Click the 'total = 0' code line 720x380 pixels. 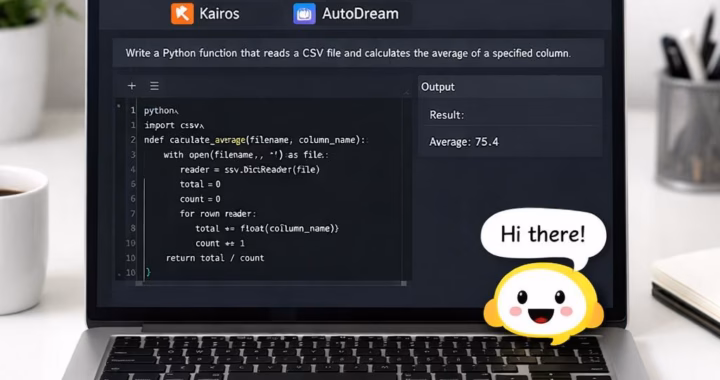(200, 184)
